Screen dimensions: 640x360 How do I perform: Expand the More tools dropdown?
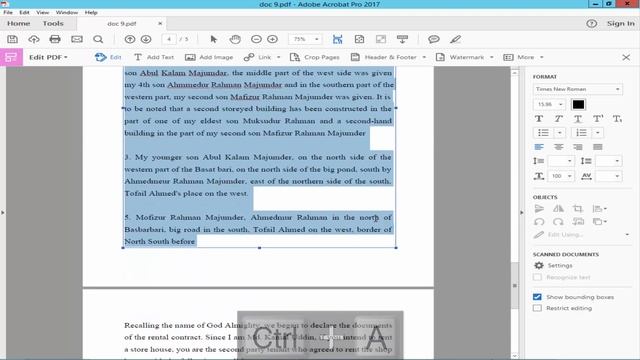(x=542, y=57)
